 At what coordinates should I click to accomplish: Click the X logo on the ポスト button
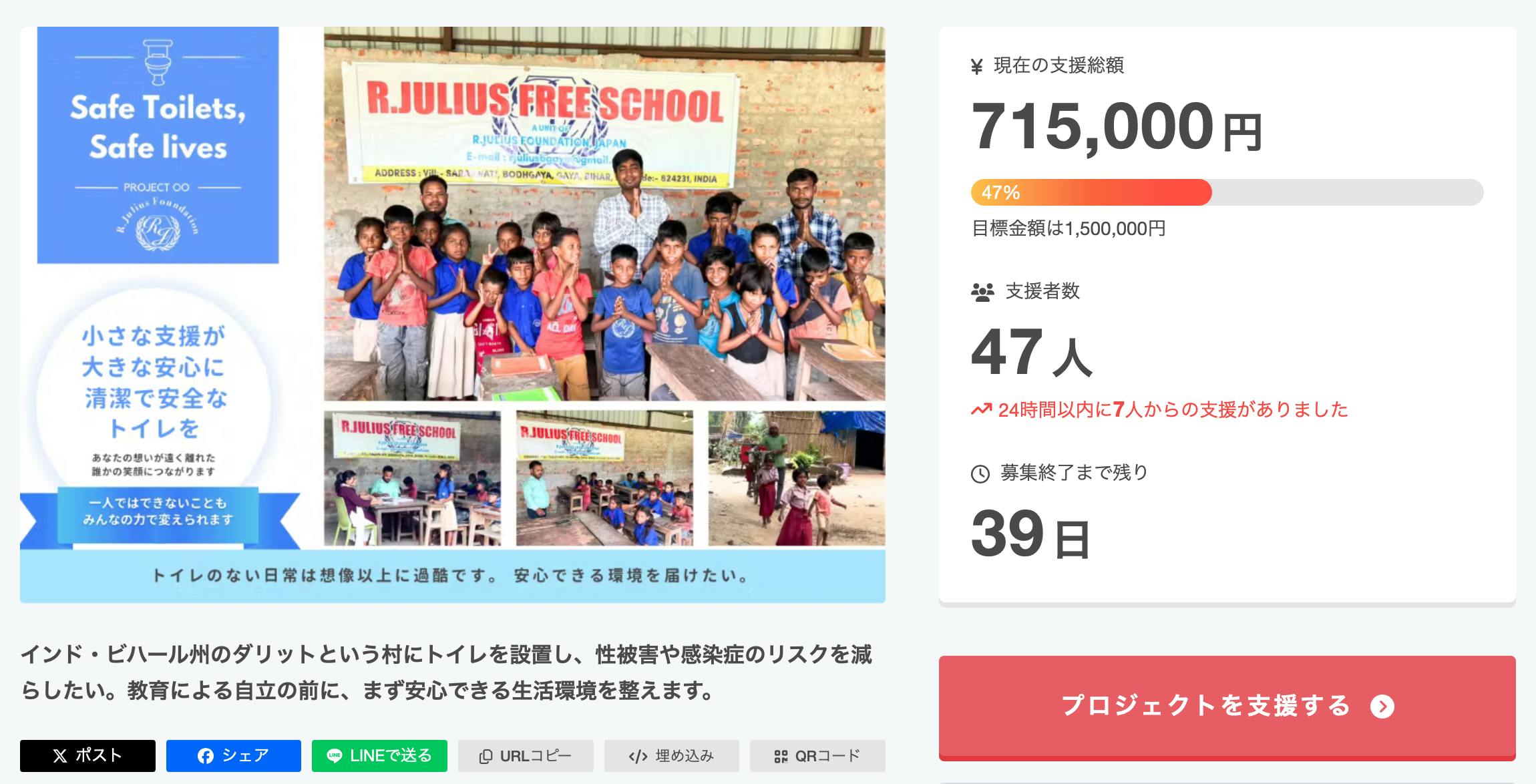(x=60, y=756)
